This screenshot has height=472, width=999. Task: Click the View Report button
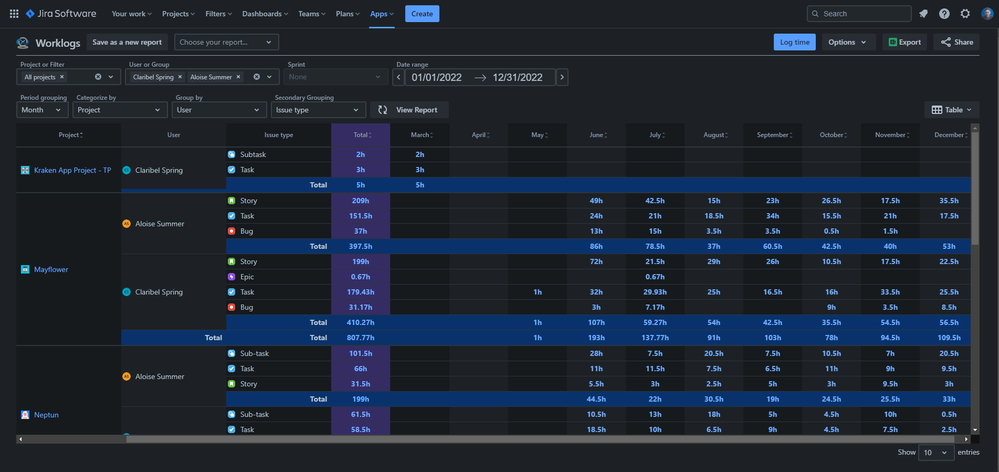coord(409,110)
